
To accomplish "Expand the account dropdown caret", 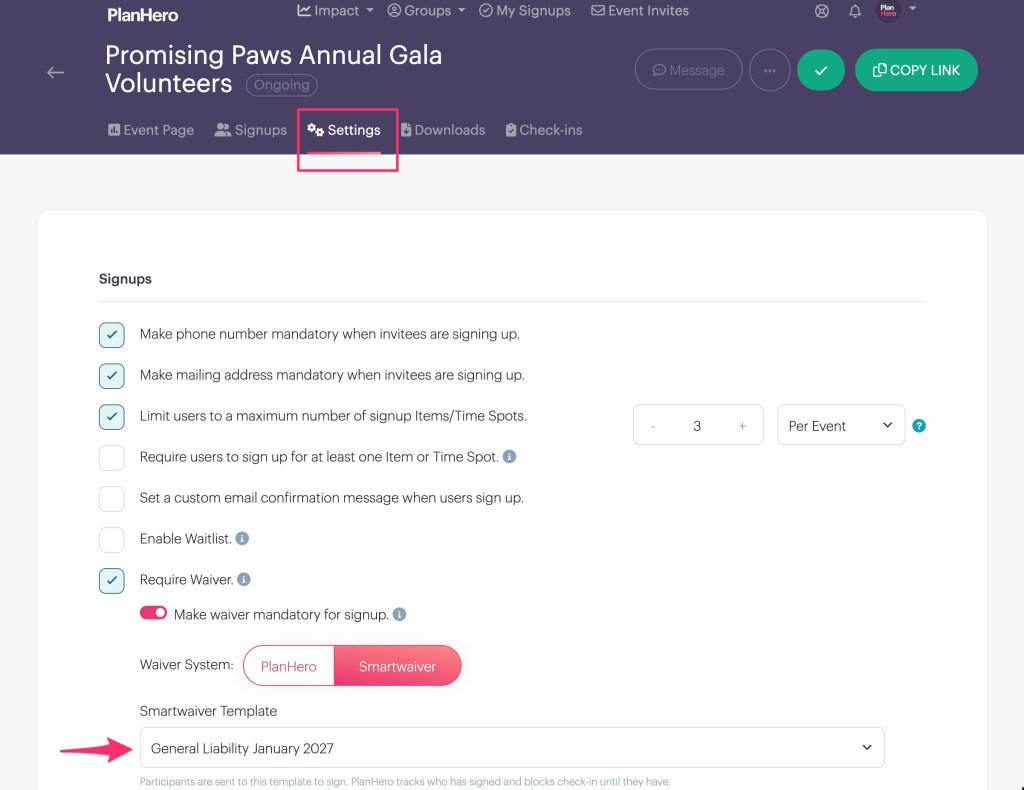I will tap(912, 8).
